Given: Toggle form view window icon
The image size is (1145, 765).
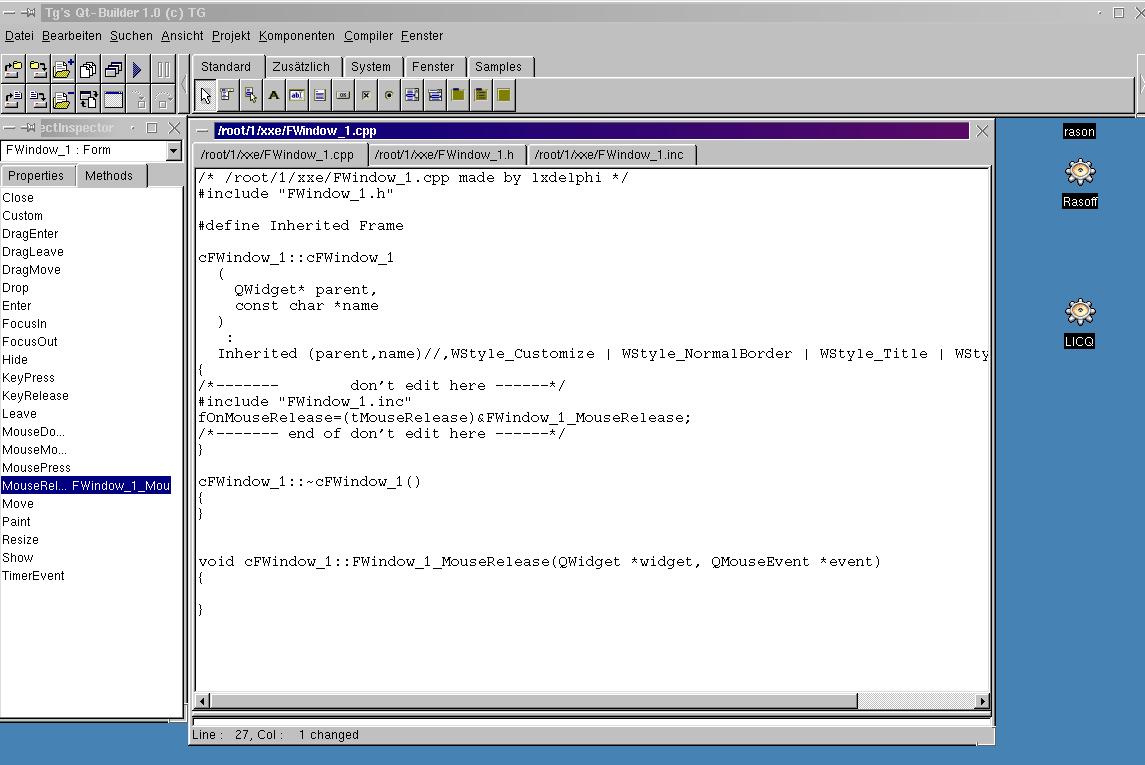Looking at the screenshot, I should [113, 99].
